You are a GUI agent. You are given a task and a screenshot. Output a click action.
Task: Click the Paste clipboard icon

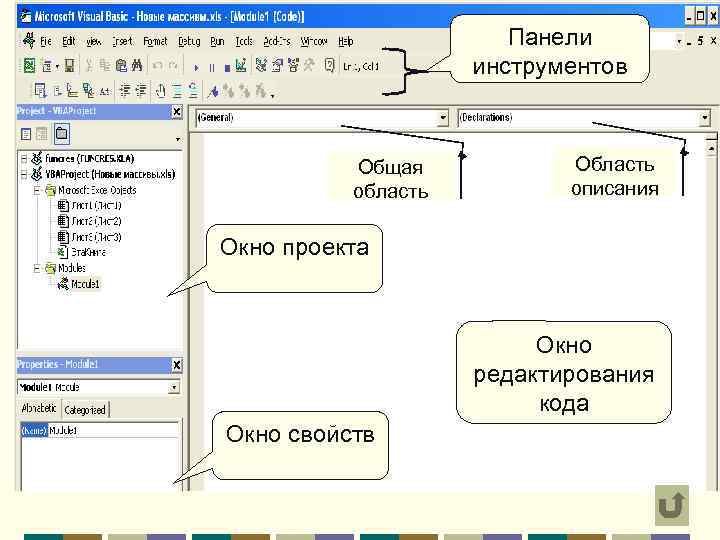click(121, 66)
